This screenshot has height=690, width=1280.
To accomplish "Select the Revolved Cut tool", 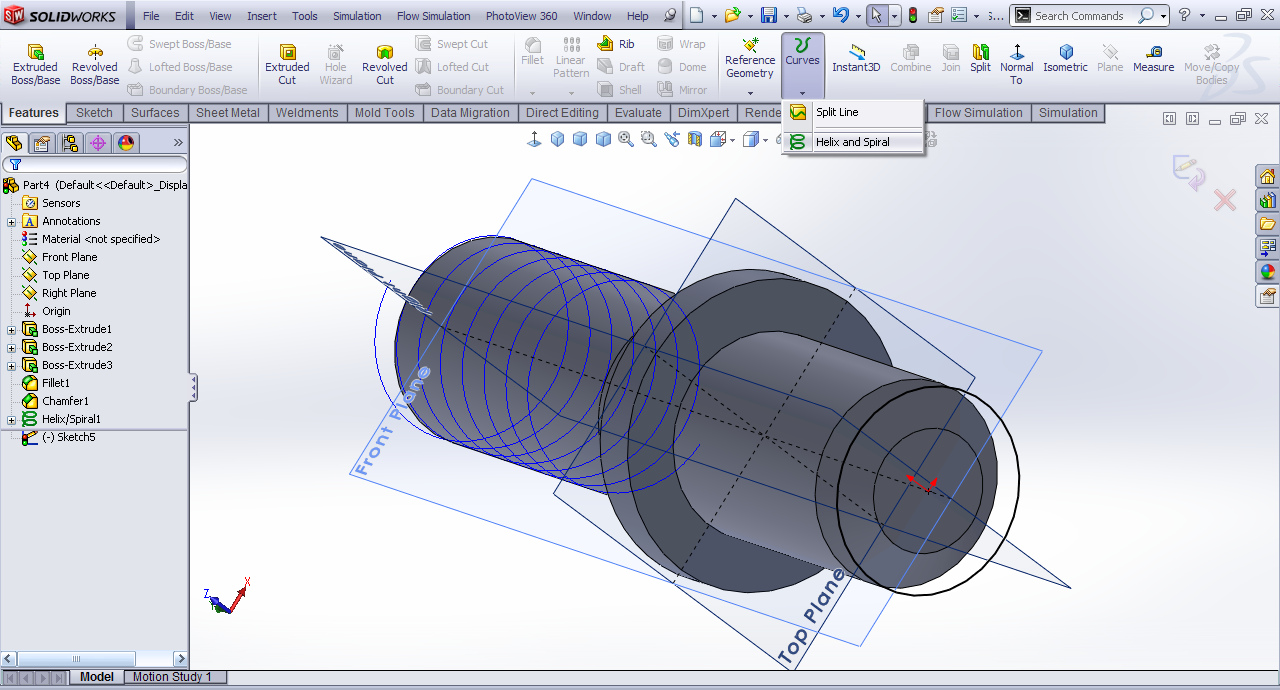I will [x=384, y=64].
